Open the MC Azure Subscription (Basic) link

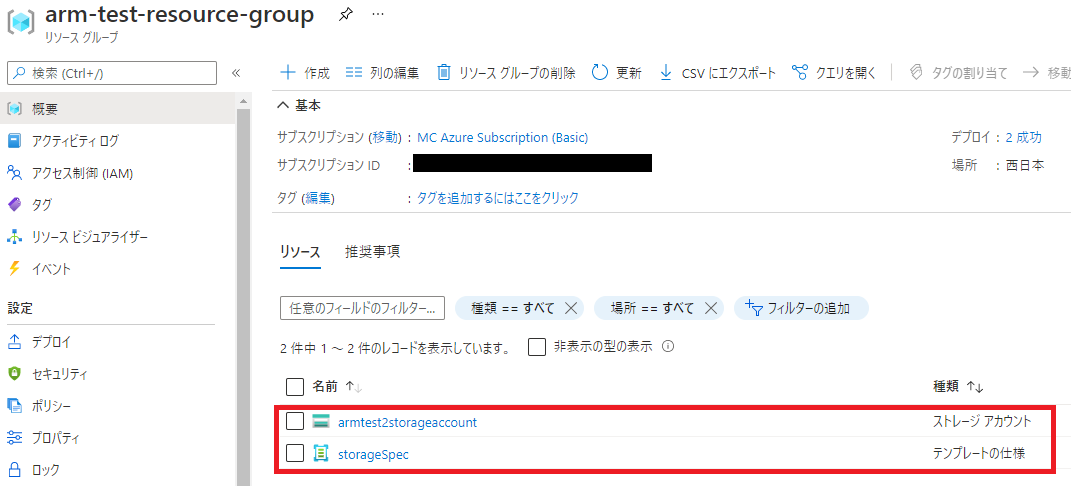(503, 137)
